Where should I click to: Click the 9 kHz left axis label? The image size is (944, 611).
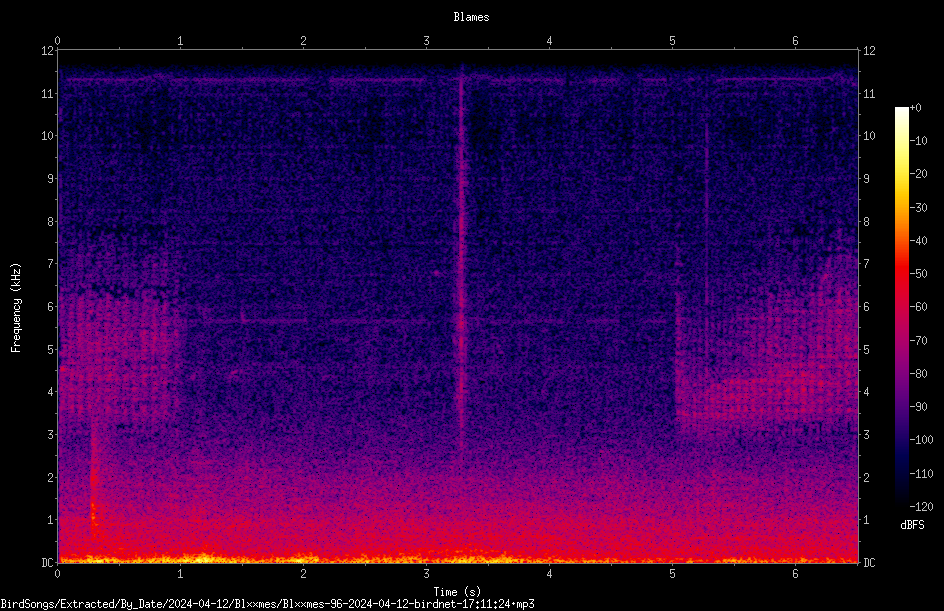tap(51, 179)
